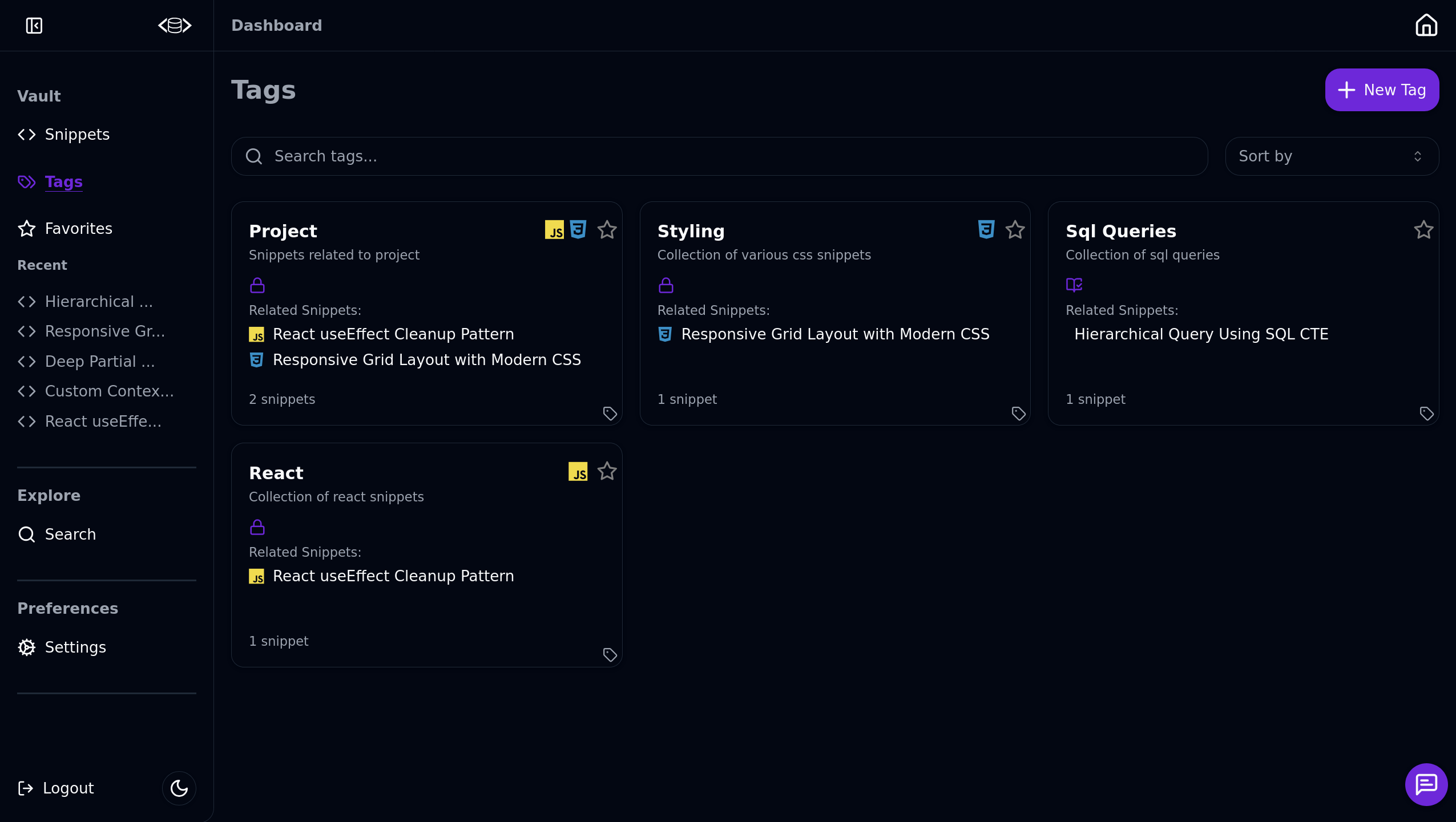Click the CSS icon beside Responsive Grid in Styling card

[665, 334]
